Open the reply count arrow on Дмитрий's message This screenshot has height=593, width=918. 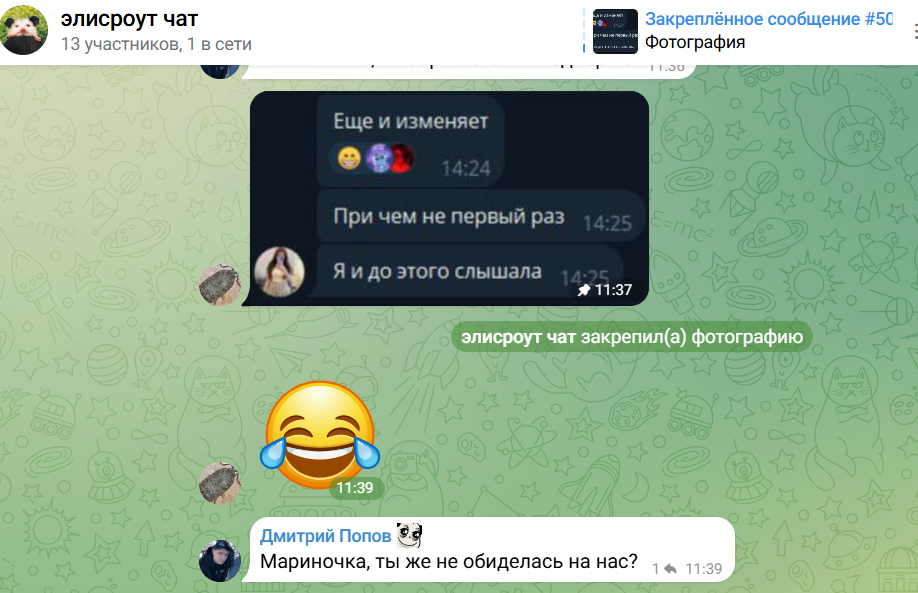(665, 569)
